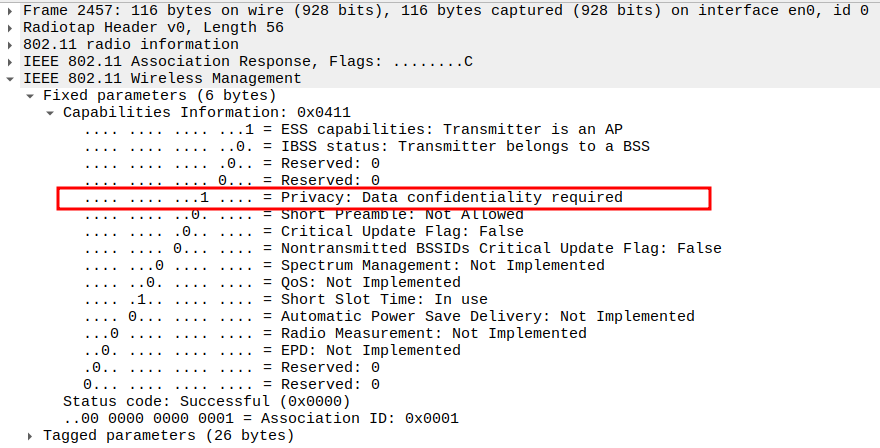
Task: Expand Tagged parameters (26 bytes) node
Action: pyautogui.click(x=31, y=435)
